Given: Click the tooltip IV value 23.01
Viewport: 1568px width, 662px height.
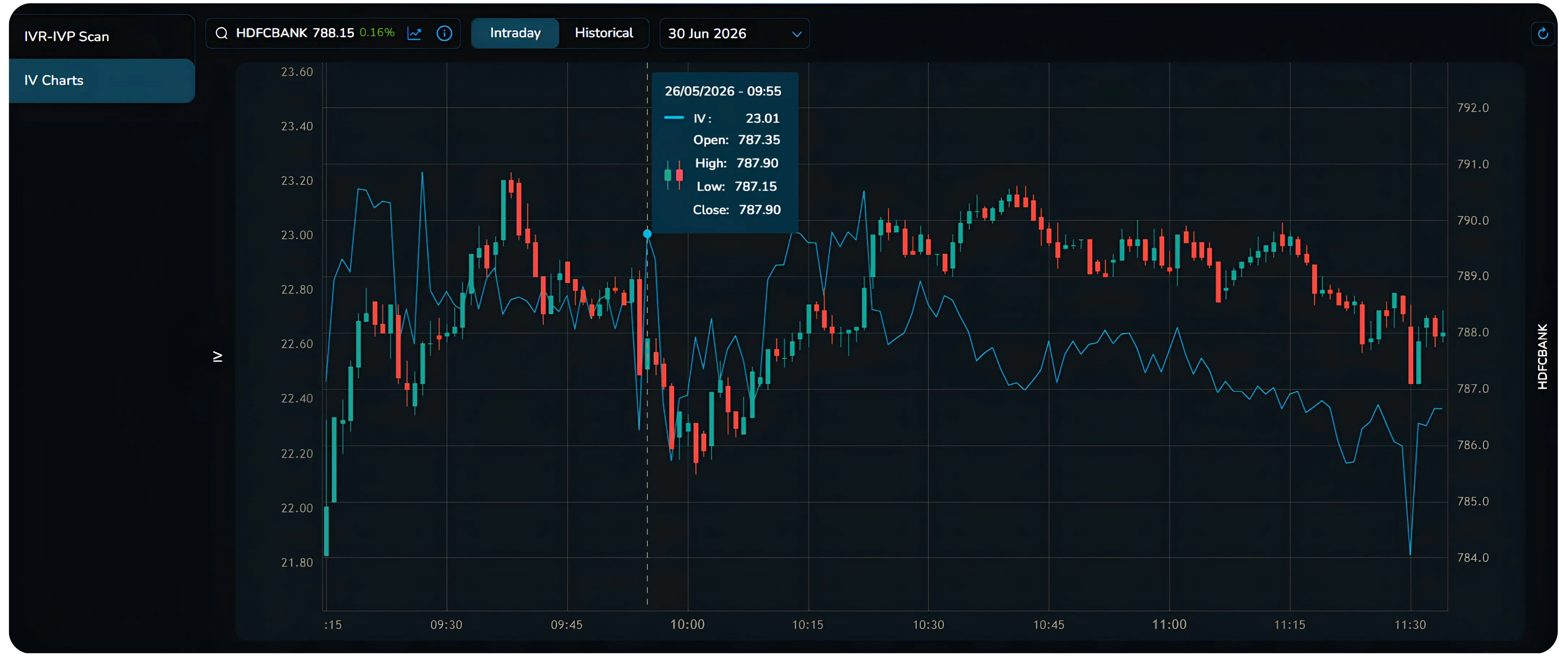Looking at the screenshot, I should click(762, 118).
